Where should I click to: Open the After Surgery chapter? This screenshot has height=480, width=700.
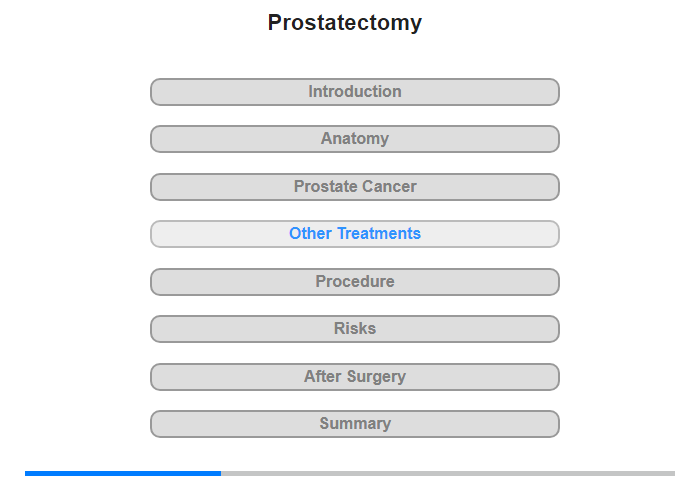click(354, 377)
